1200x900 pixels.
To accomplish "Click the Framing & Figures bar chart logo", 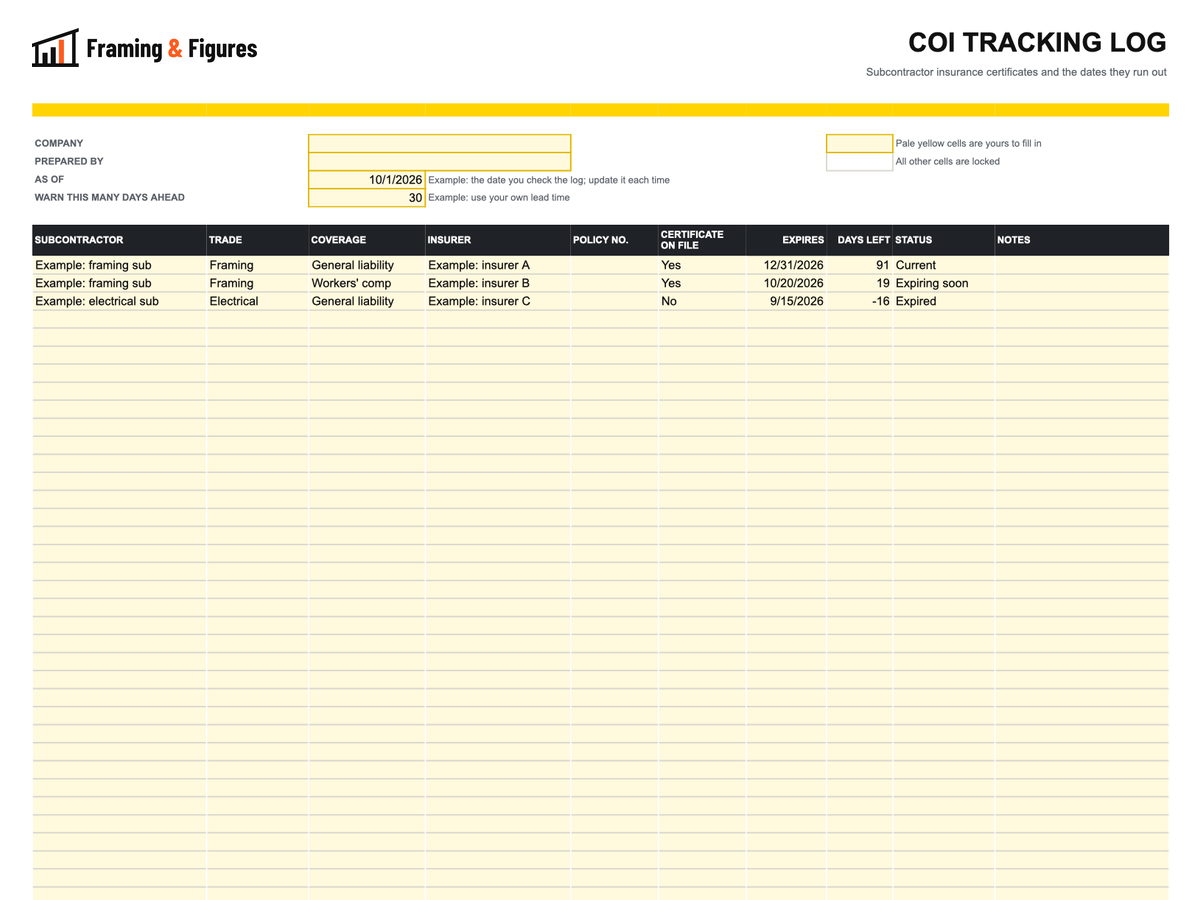I will (x=55, y=48).
